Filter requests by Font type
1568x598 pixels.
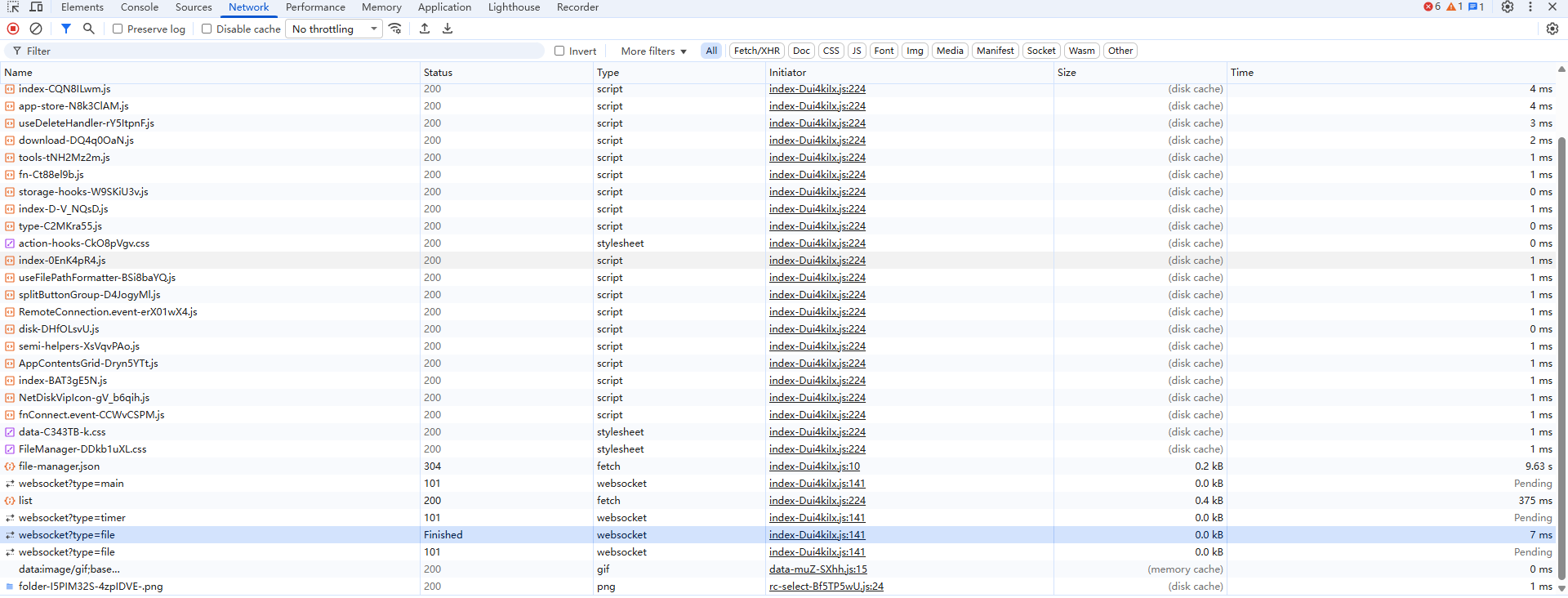(884, 51)
